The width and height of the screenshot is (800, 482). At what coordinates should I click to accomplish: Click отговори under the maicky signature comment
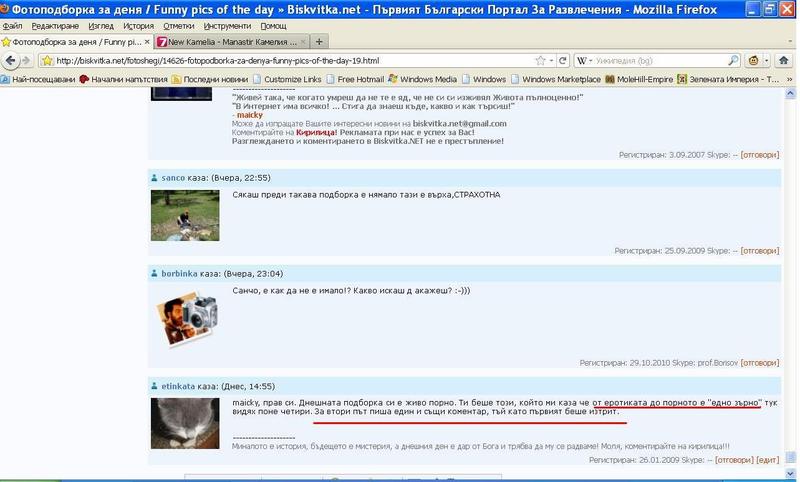tap(760, 155)
